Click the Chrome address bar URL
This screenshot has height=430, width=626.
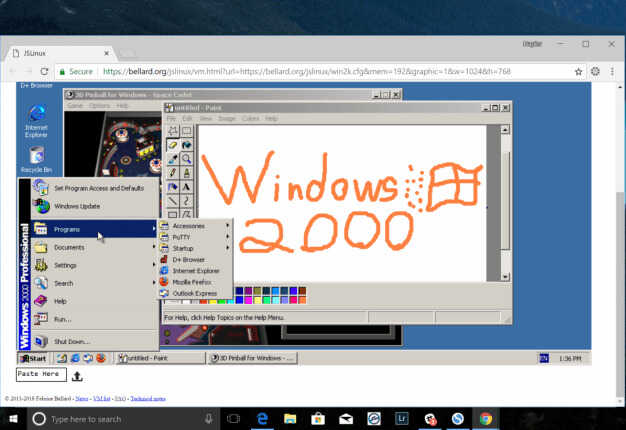click(307, 71)
